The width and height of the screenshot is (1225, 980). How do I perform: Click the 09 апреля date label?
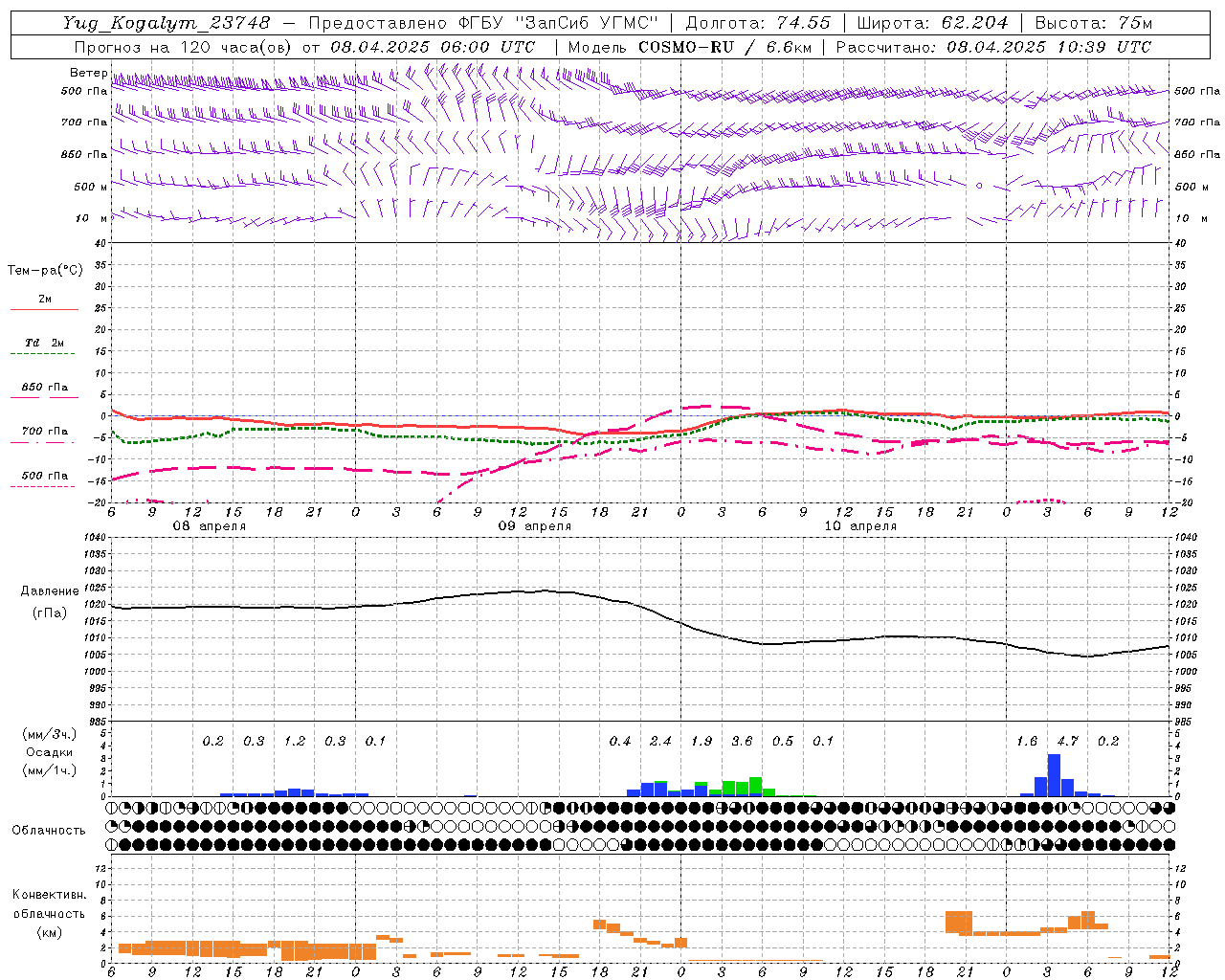coord(535,526)
